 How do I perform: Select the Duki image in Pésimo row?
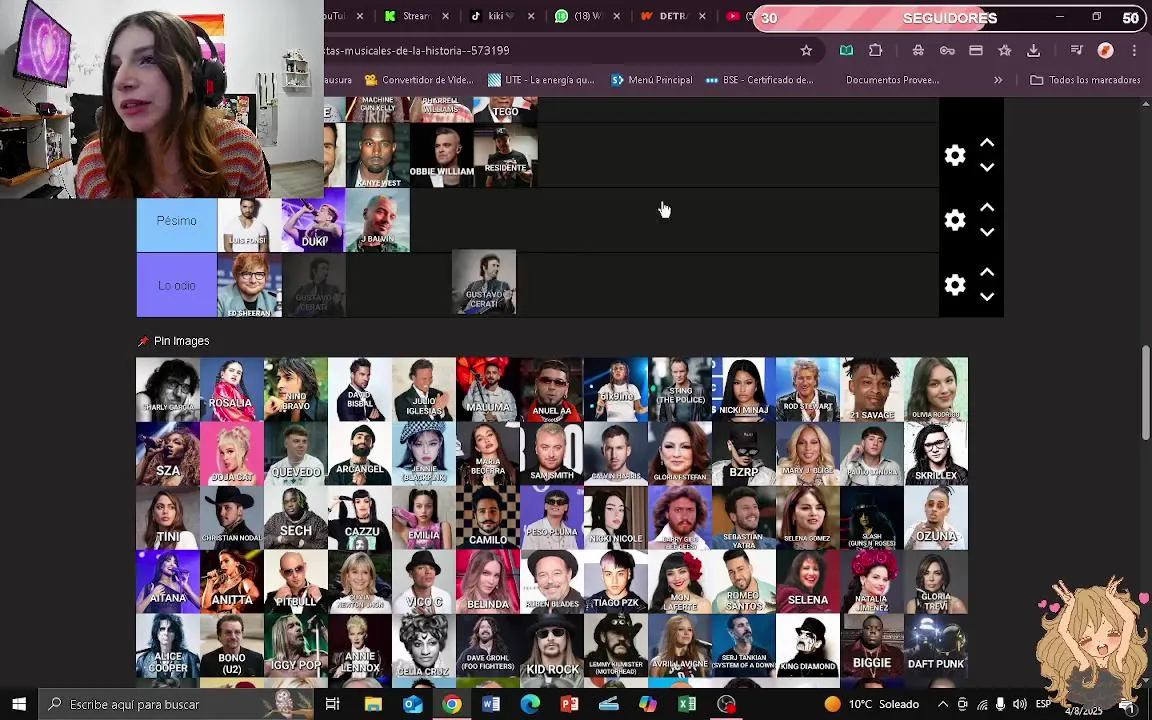tap(313, 220)
